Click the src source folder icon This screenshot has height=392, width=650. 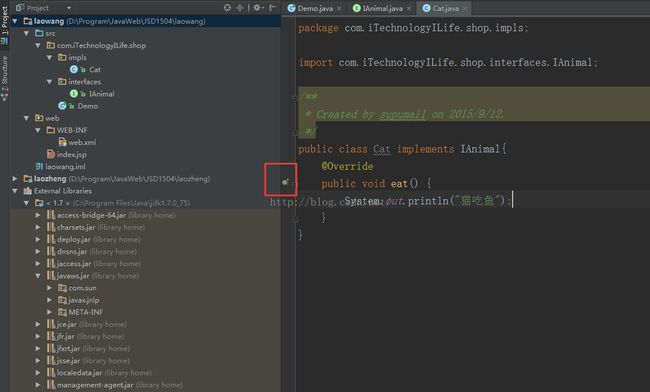click(x=39, y=33)
